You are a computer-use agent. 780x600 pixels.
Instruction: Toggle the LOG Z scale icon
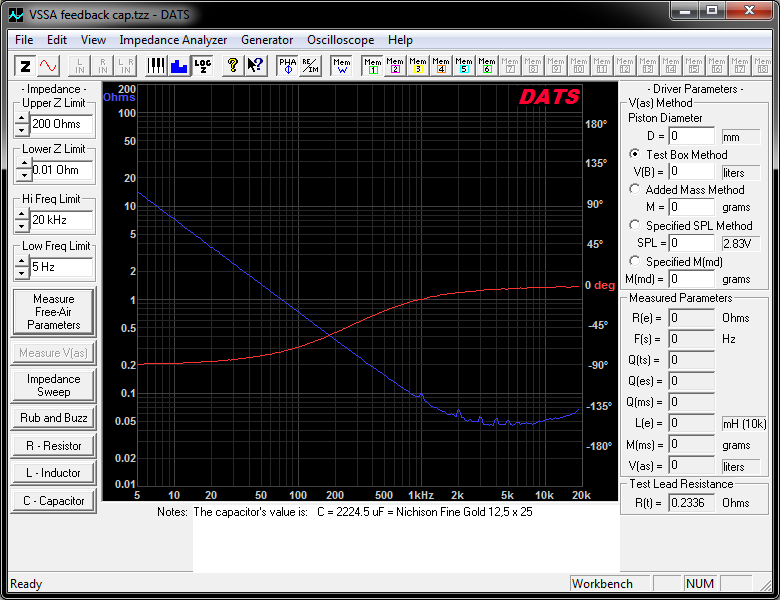(202, 65)
